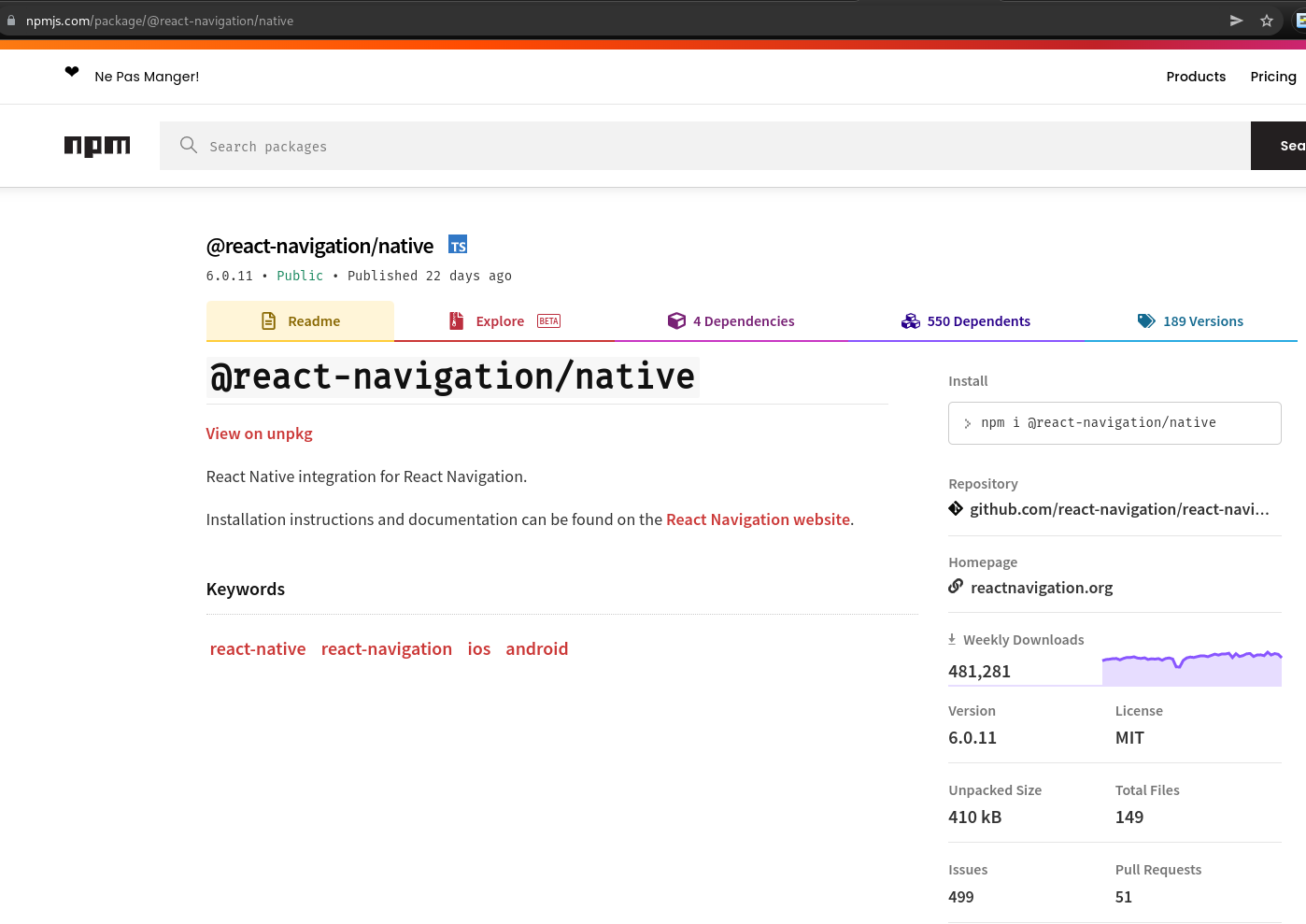The width and height of the screenshot is (1306, 924).
Task: Click the package box icon beside Dependencies
Action: click(676, 320)
